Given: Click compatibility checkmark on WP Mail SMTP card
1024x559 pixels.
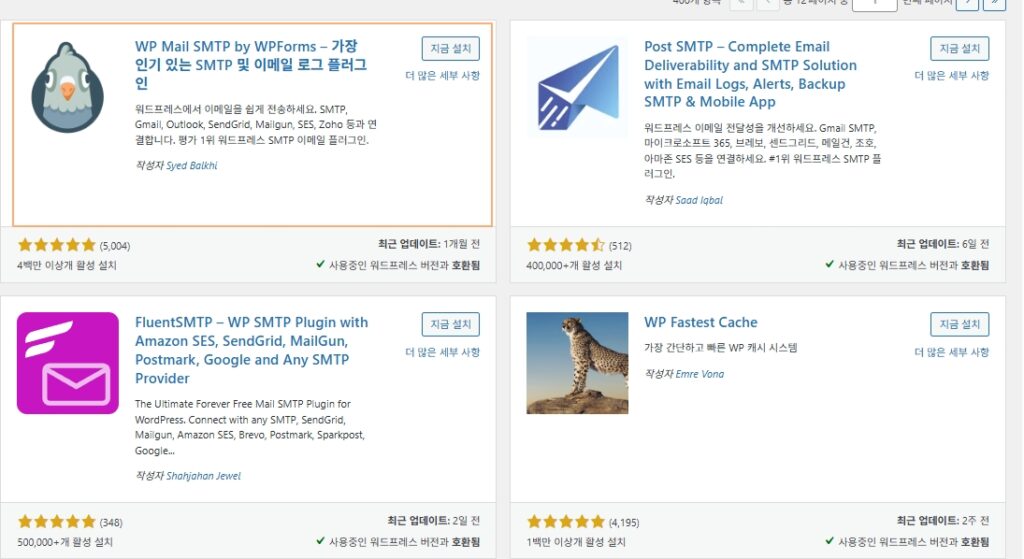Looking at the screenshot, I should click(321, 264).
